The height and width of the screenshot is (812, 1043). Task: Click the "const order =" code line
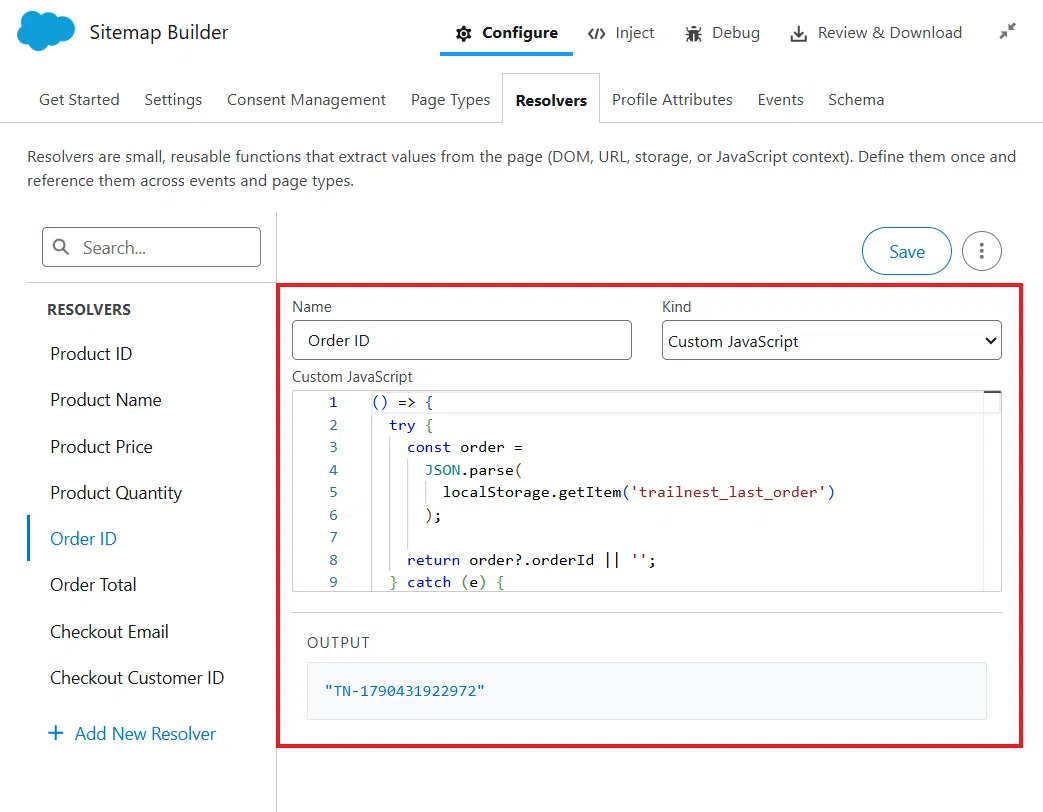pyautogui.click(x=465, y=448)
